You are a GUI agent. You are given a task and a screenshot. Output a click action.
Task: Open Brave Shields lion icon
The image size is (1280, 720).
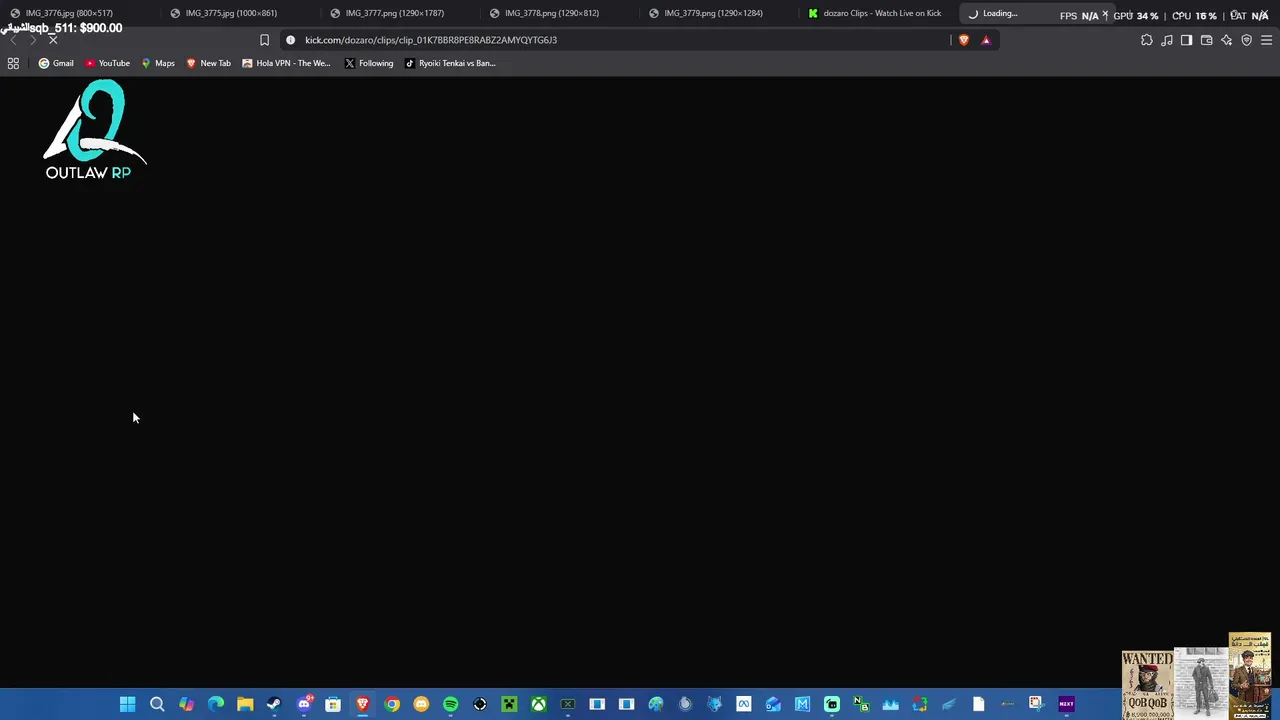point(964,40)
